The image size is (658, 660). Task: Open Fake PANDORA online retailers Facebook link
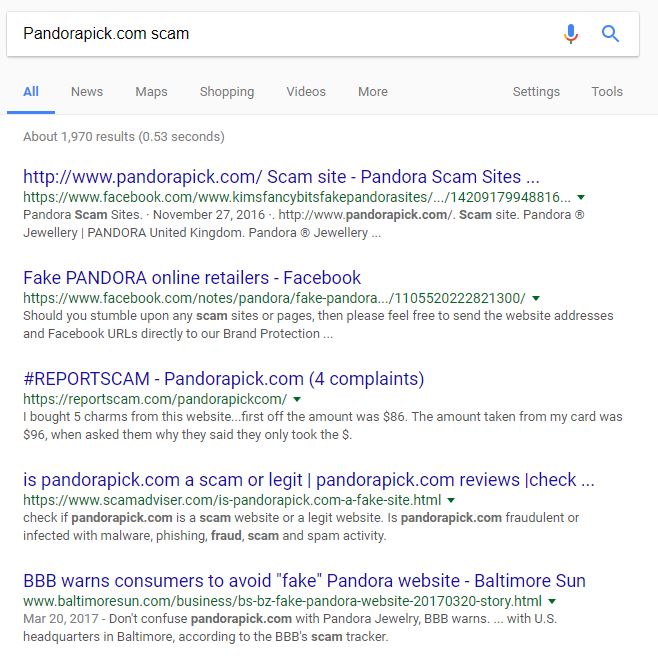pos(192,278)
